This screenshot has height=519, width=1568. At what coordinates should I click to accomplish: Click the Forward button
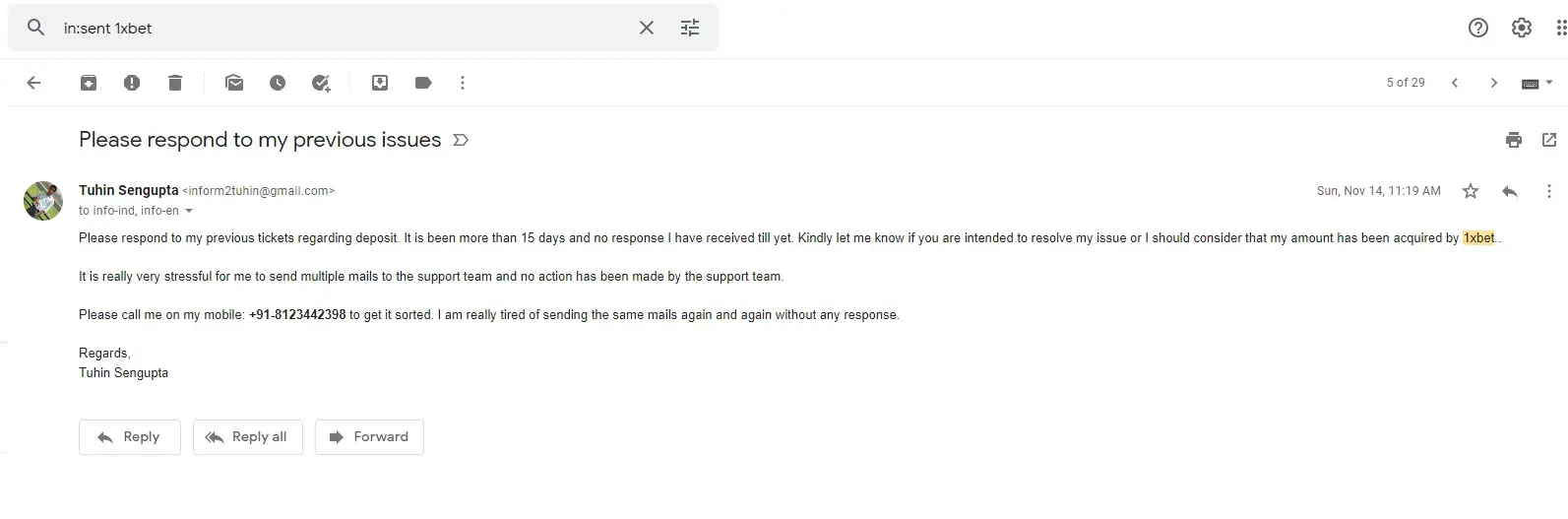coord(369,437)
